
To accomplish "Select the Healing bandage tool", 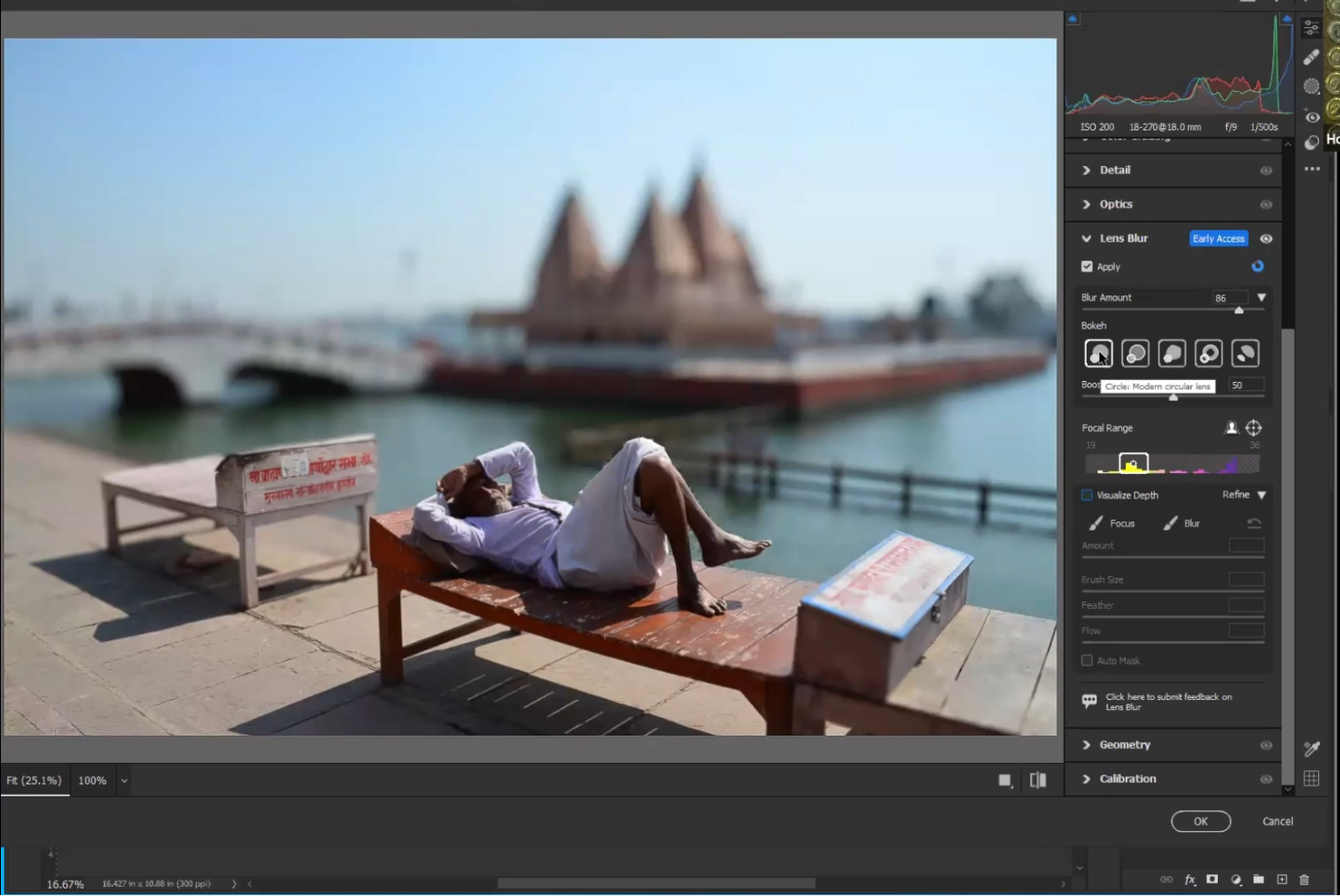I will click(x=1311, y=57).
